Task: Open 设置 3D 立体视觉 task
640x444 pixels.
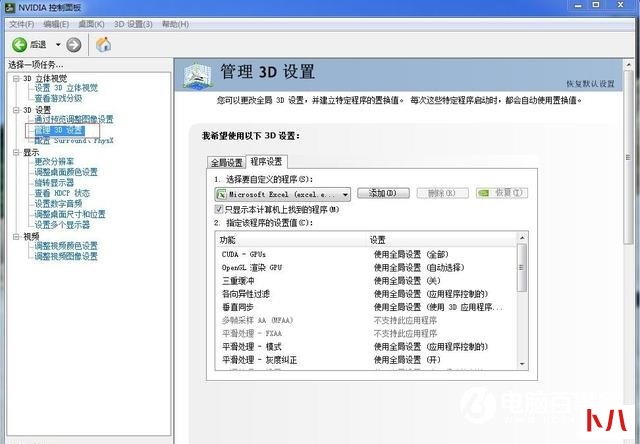Action: (x=66, y=88)
